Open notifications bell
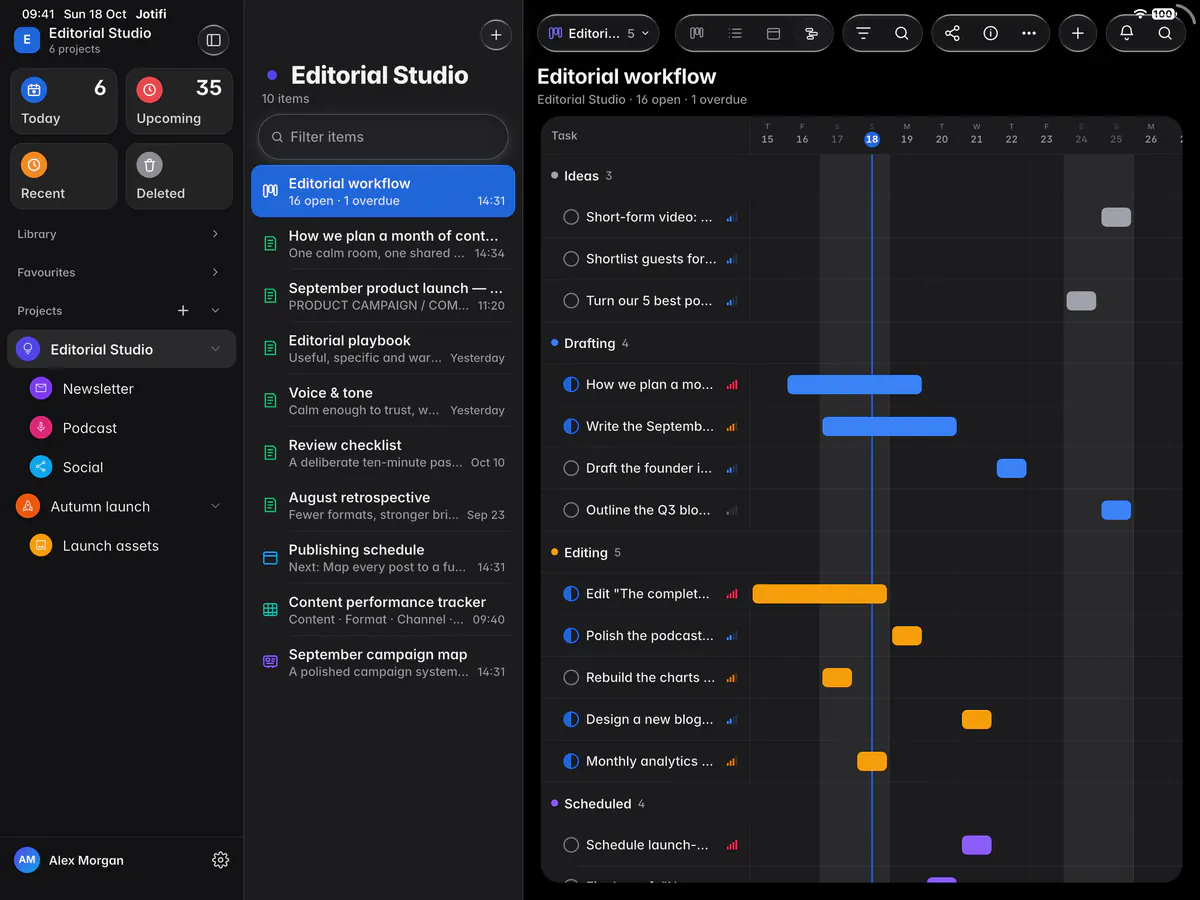This screenshot has width=1200, height=900. (x=1126, y=33)
